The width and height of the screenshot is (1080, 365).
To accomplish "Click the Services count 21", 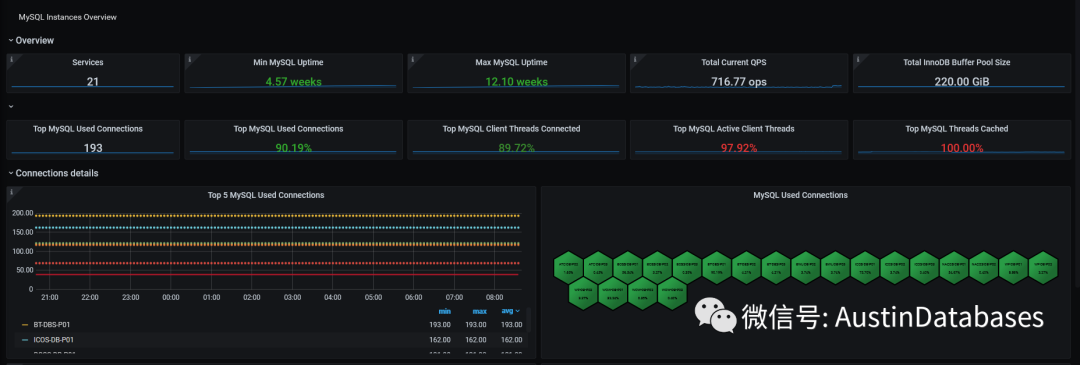I will (93, 82).
